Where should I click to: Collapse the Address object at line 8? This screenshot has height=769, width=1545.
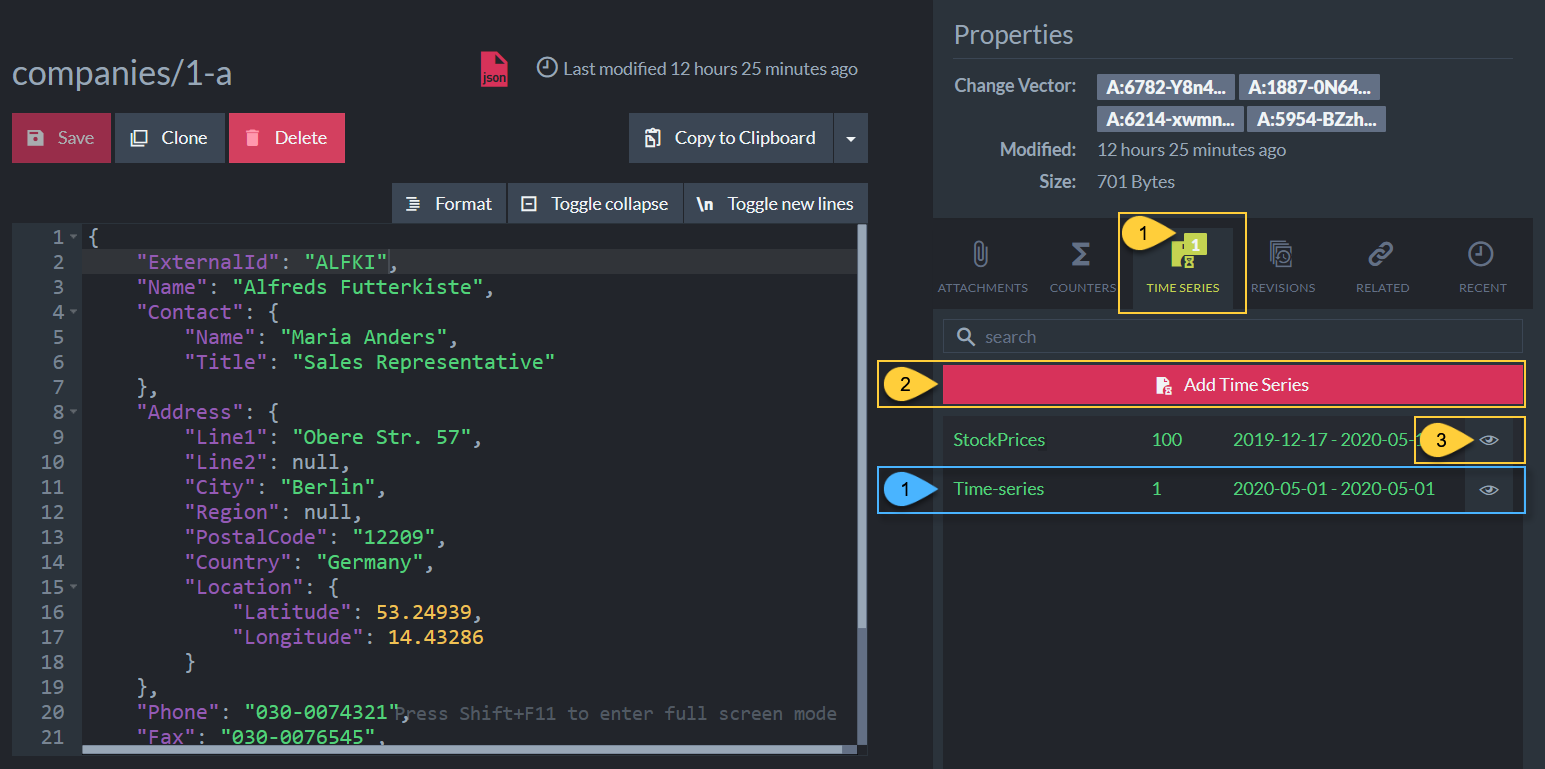click(73, 412)
